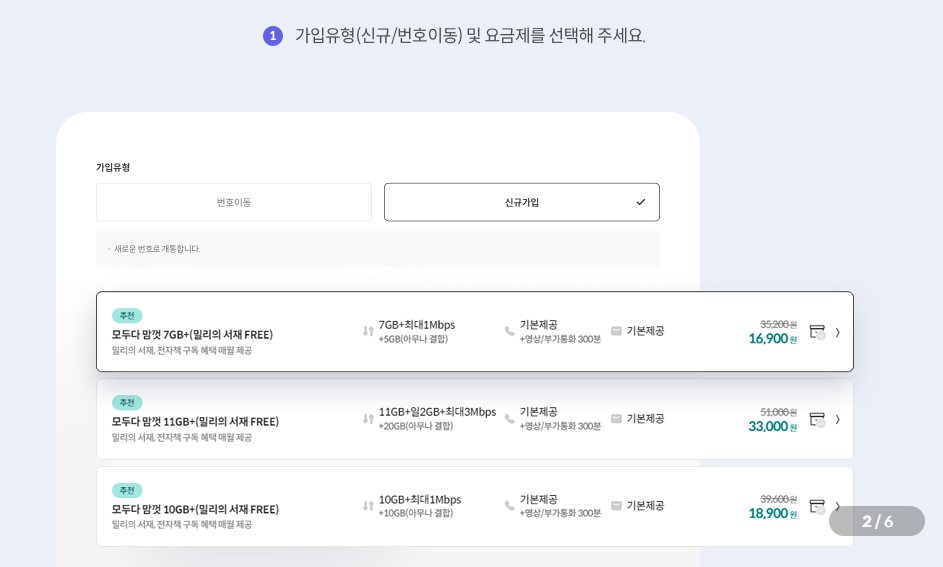
Task: Click the 7GB+최대1Mbps data text
Action: coord(417,325)
